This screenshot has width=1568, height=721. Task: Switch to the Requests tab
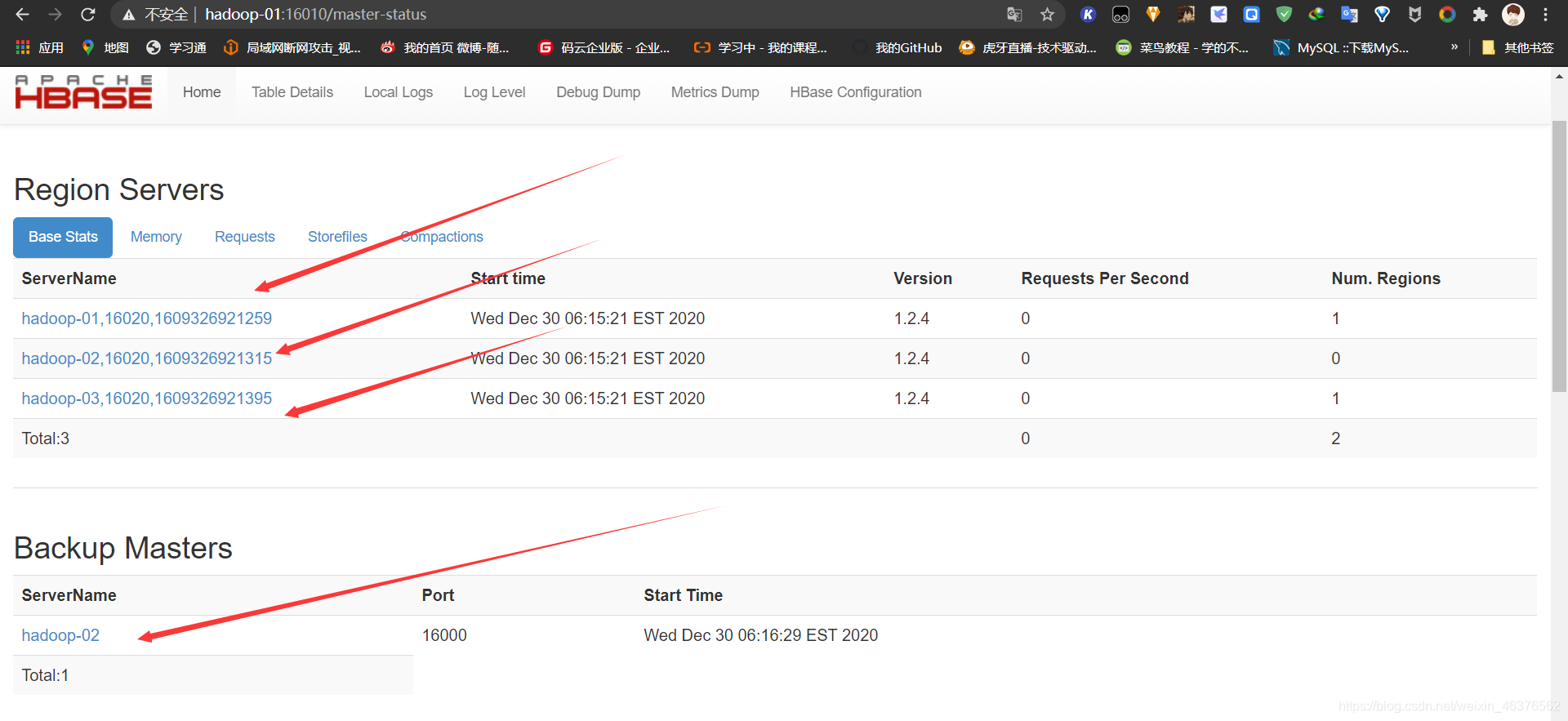pyautogui.click(x=245, y=237)
